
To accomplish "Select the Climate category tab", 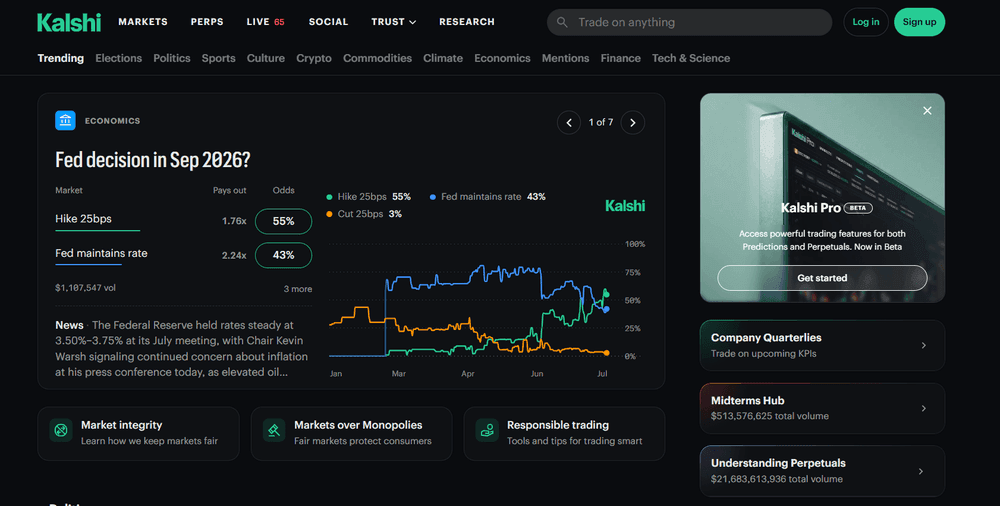I will click(x=443, y=58).
